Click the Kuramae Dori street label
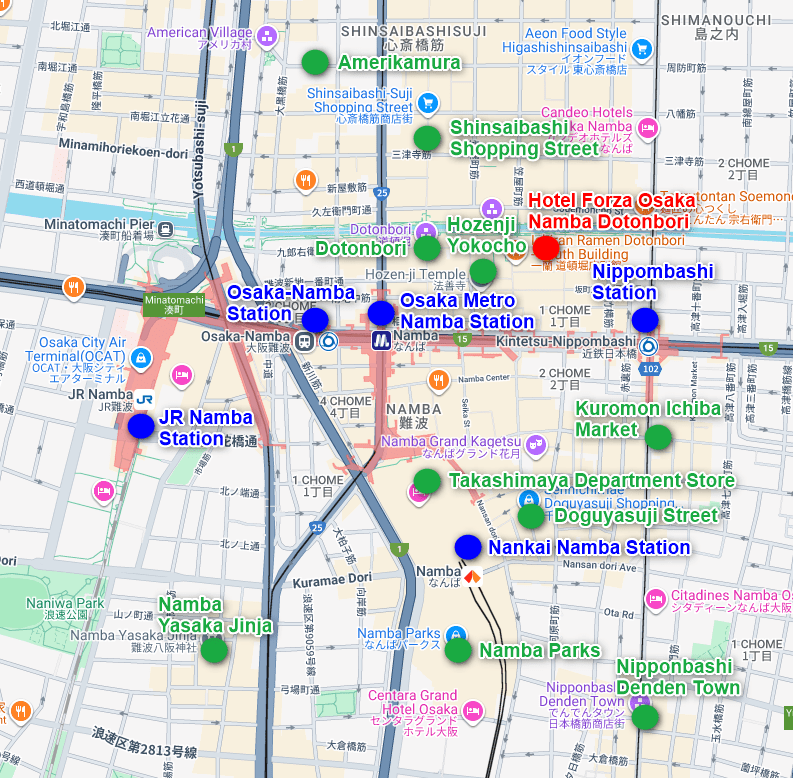The height and width of the screenshot is (778, 793). tap(332, 580)
